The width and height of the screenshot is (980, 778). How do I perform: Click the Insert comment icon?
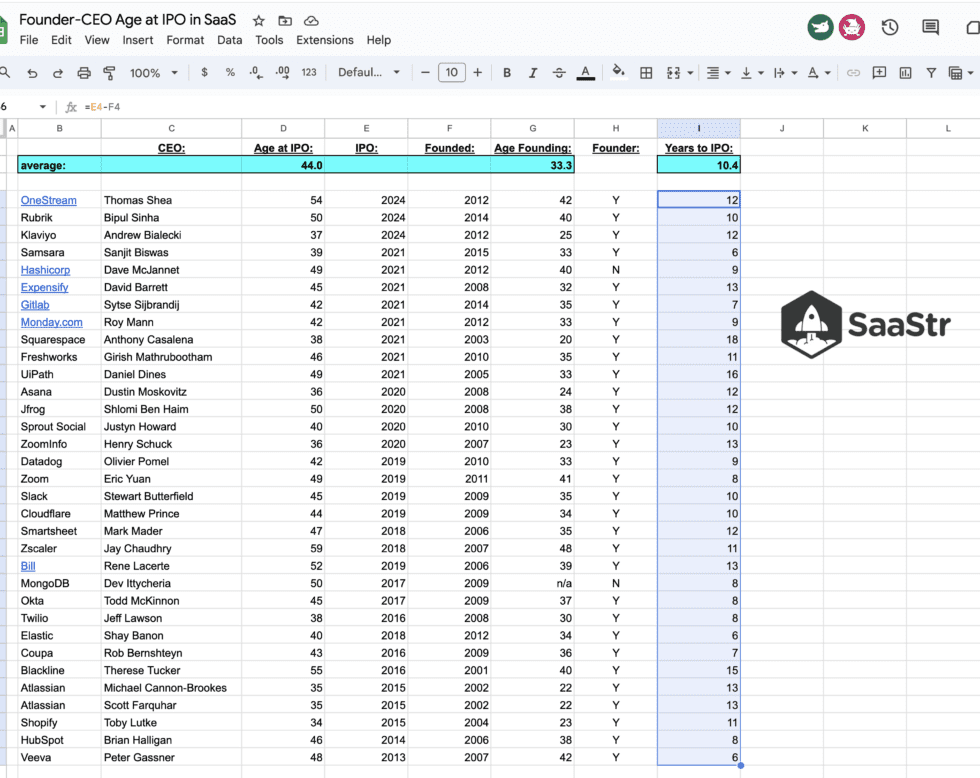pos(879,72)
